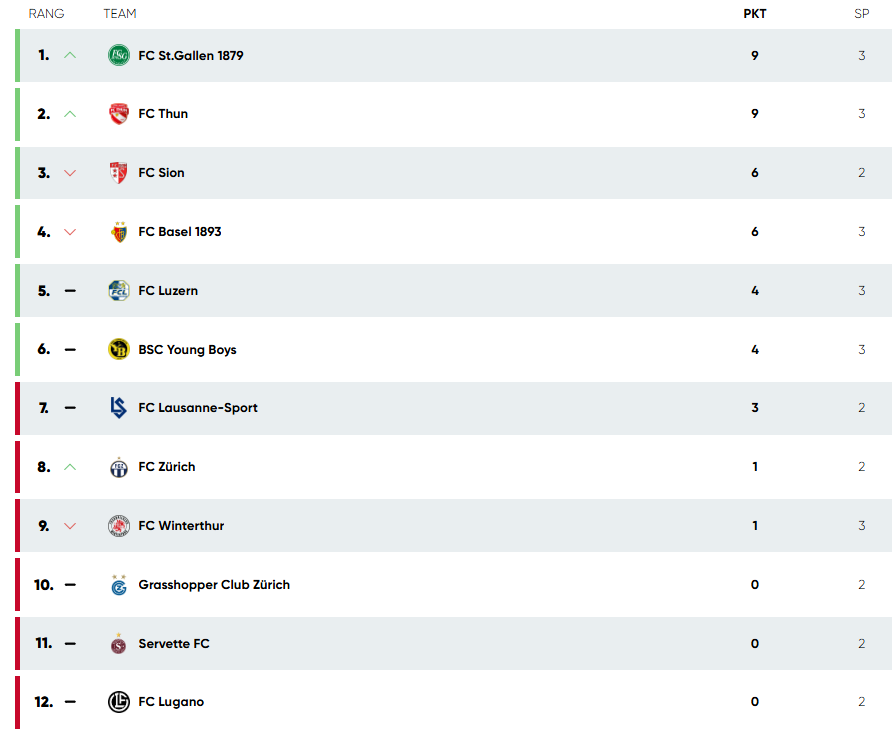Click the FC St.Gallen 1879 club crest
The height and width of the screenshot is (742, 892).
tap(119, 55)
